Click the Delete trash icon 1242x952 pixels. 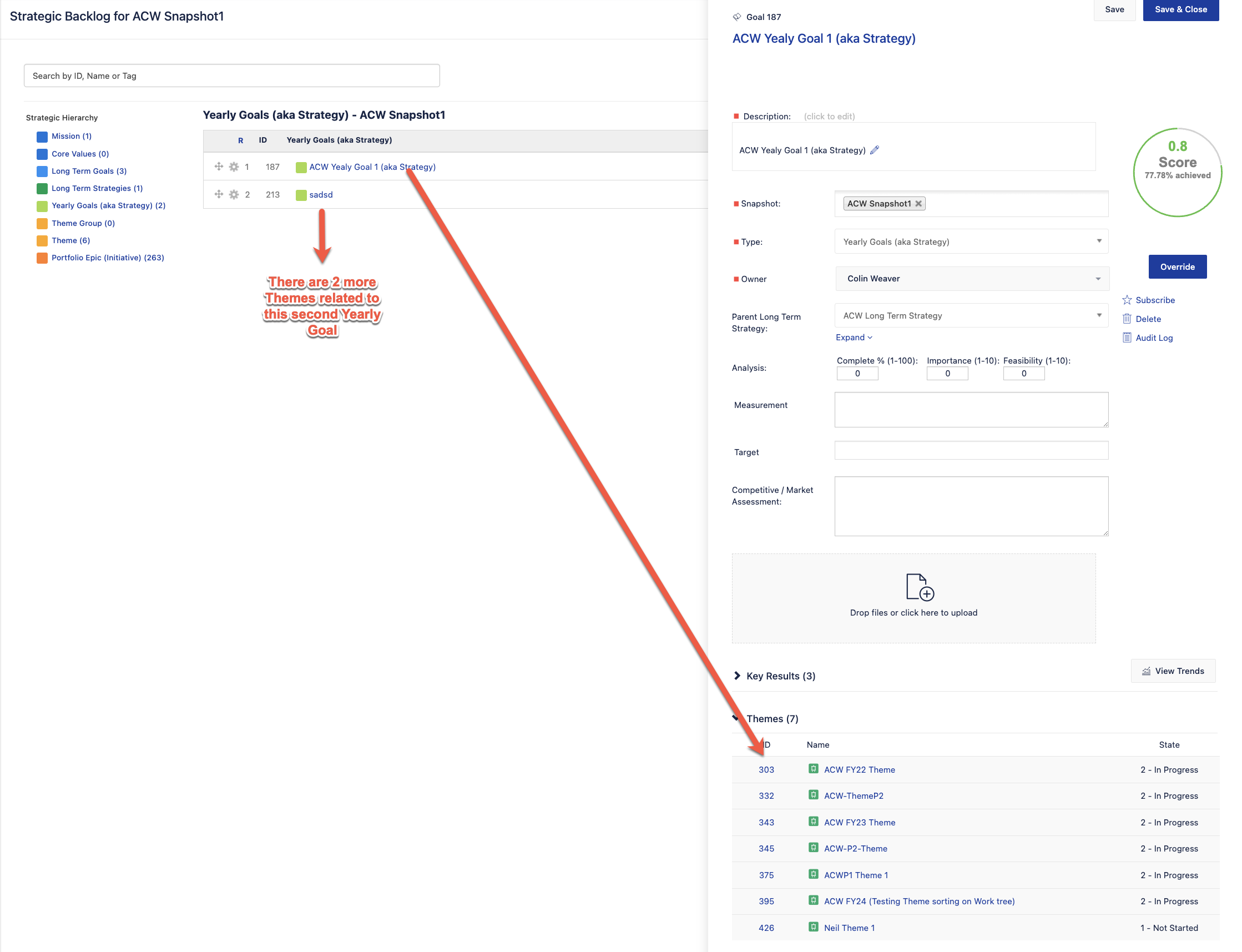pos(1127,319)
